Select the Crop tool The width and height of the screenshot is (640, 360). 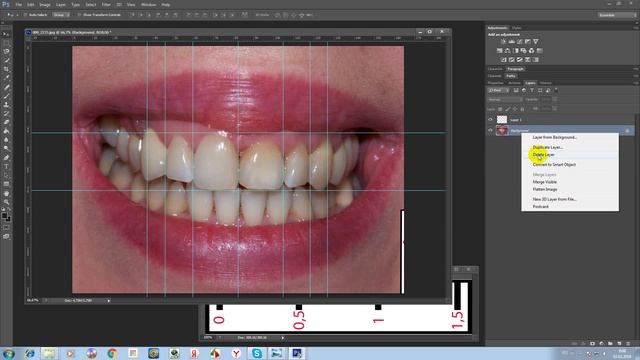pos(6,69)
